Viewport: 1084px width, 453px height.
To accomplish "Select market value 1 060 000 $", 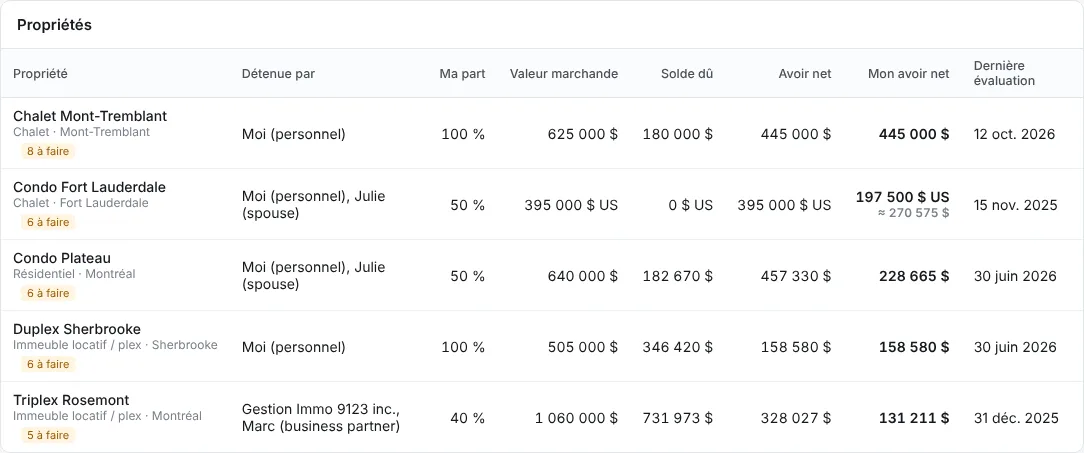I will click(x=577, y=418).
